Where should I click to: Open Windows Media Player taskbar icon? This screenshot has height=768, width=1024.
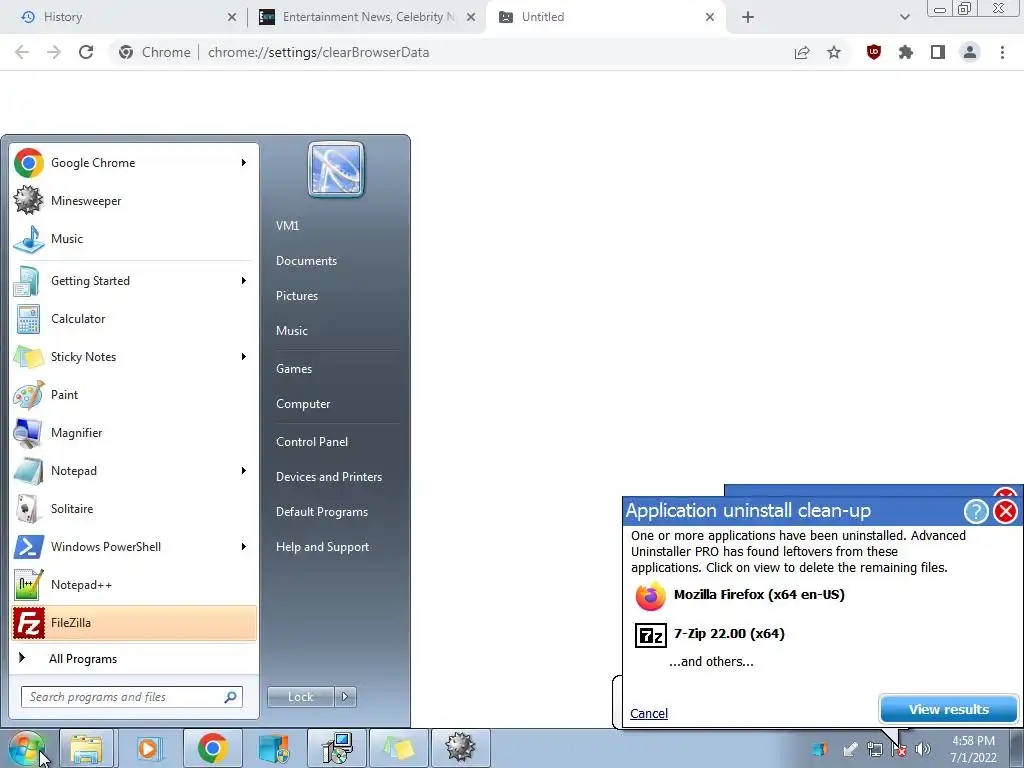[x=148, y=748]
